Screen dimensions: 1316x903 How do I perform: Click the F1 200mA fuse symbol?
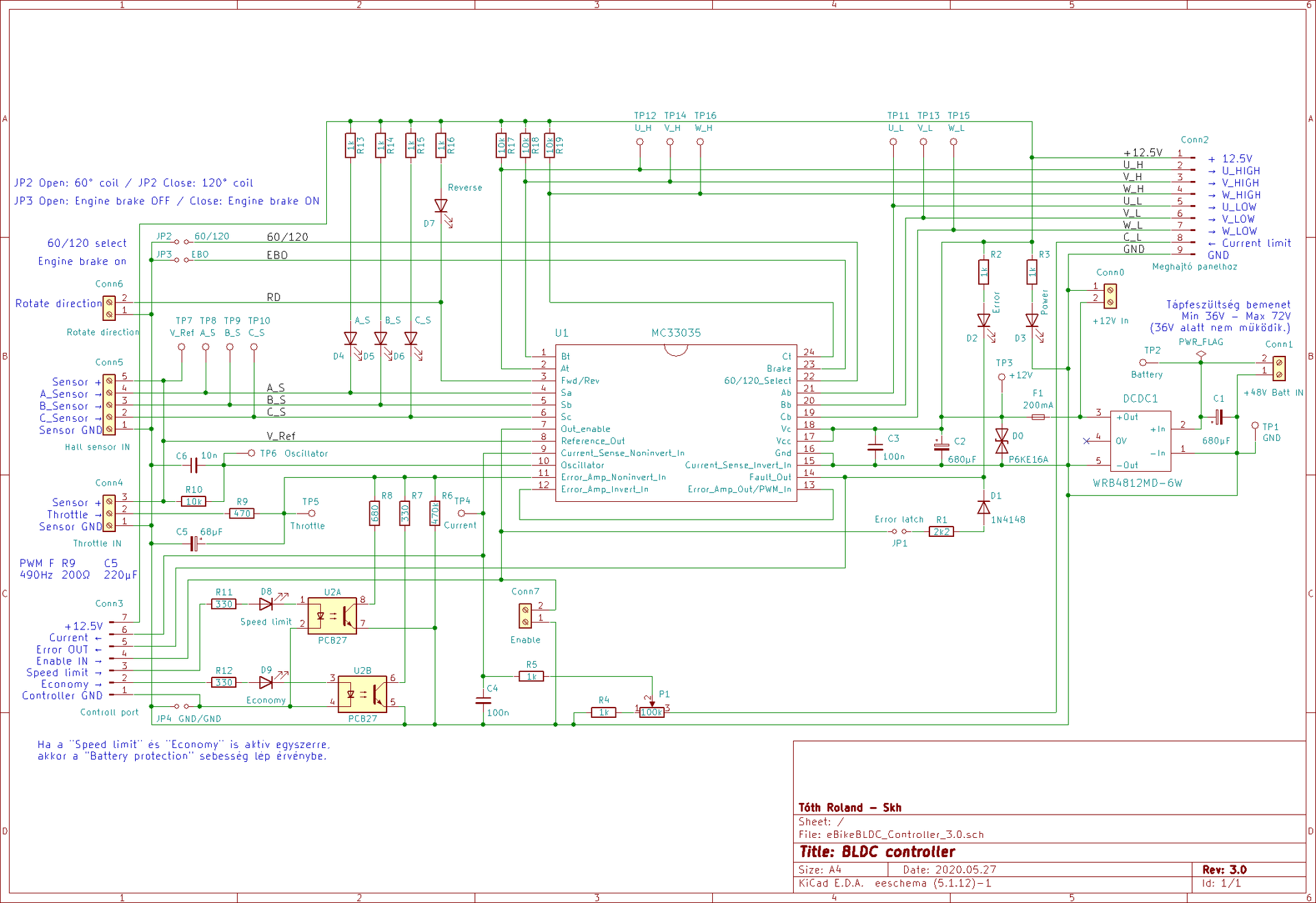[1038, 417]
